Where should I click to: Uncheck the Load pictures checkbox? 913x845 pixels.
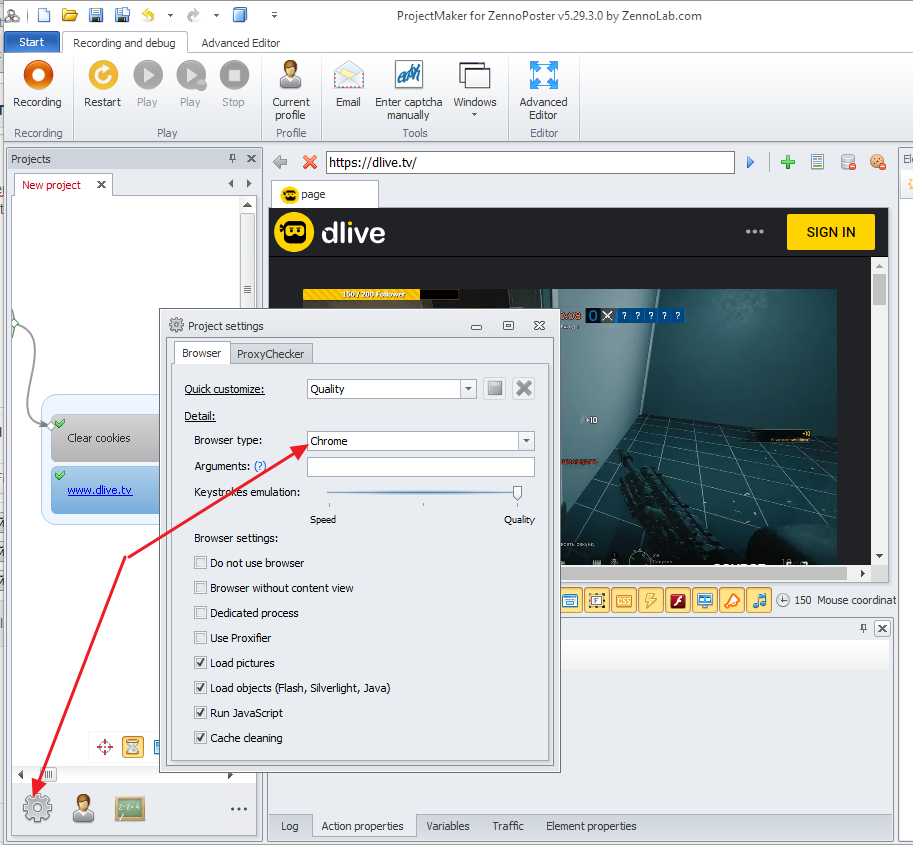[x=201, y=663]
